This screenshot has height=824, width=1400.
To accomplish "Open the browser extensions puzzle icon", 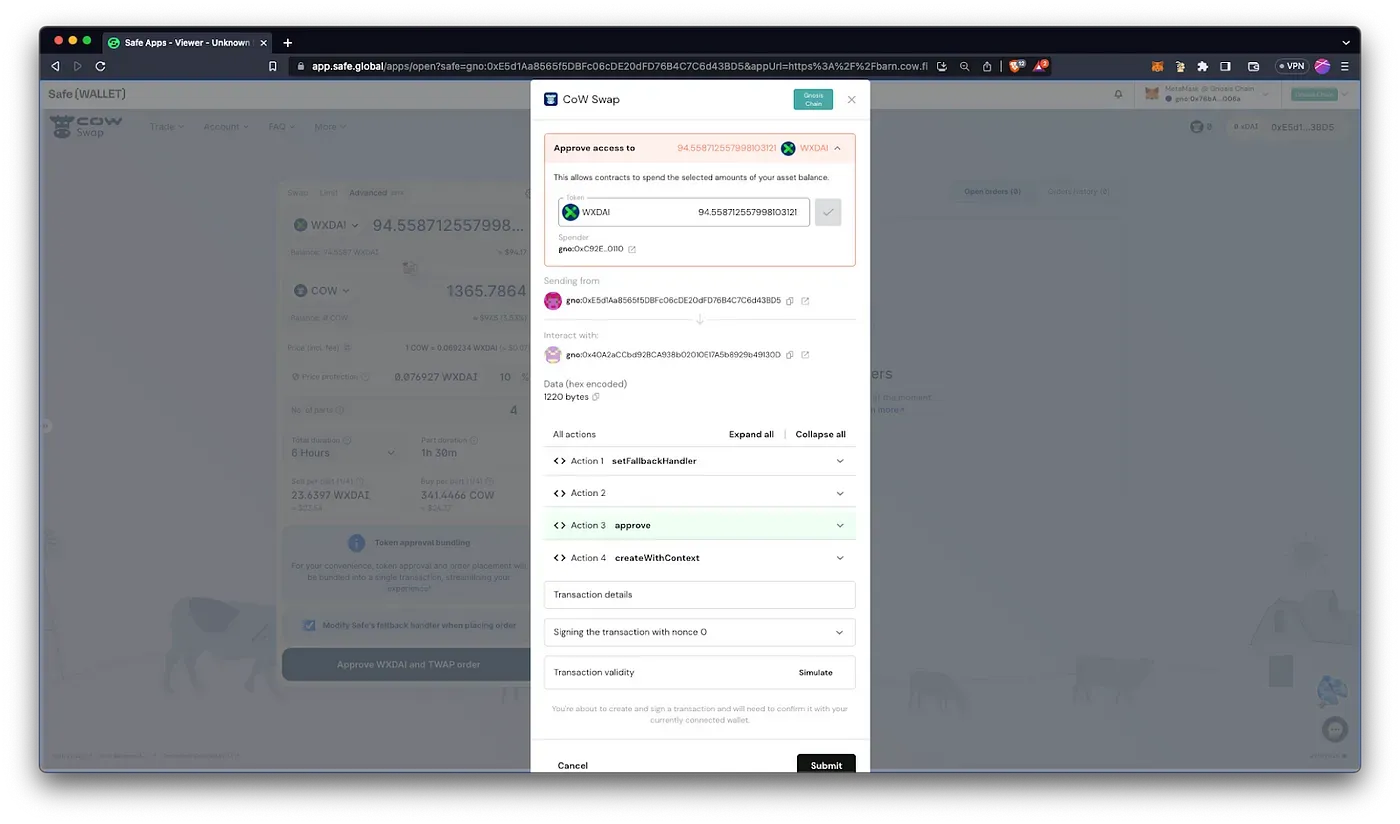I will click(1202, 66).
